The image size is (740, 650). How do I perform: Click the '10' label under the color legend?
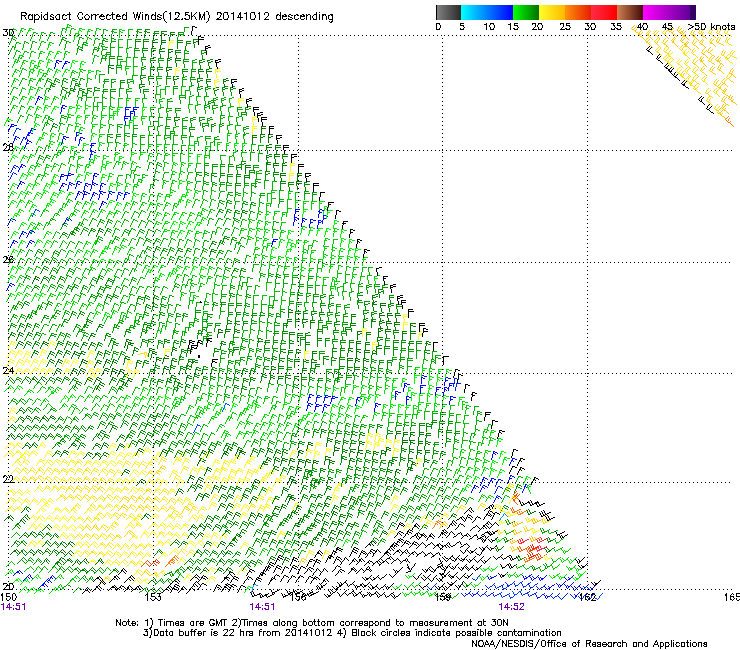tap(489, 27)
